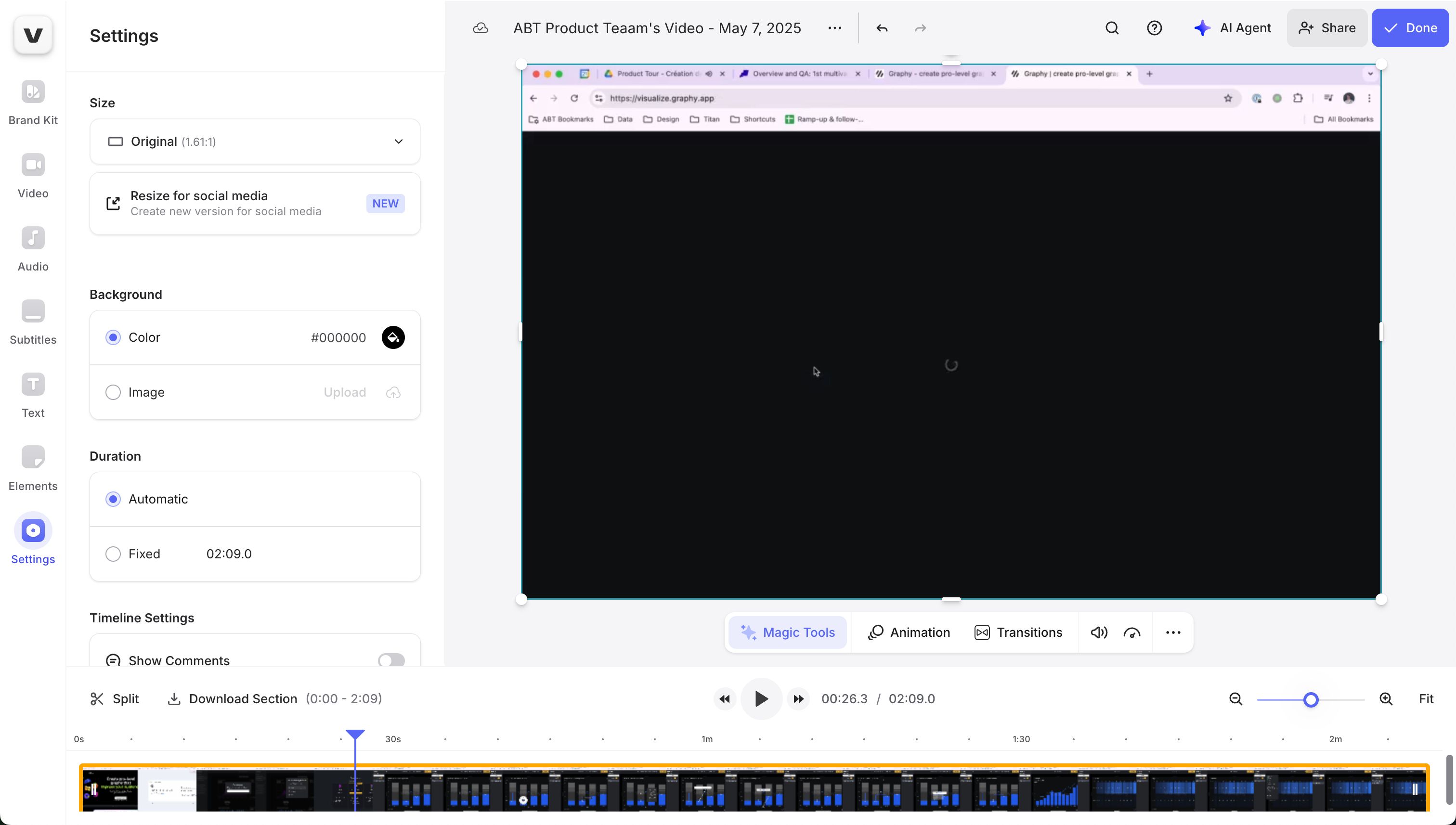Image resolution: width=1456 pixels, height=825 pixels.
Task: Toggle the Show Comments switch
Action: 391,660
